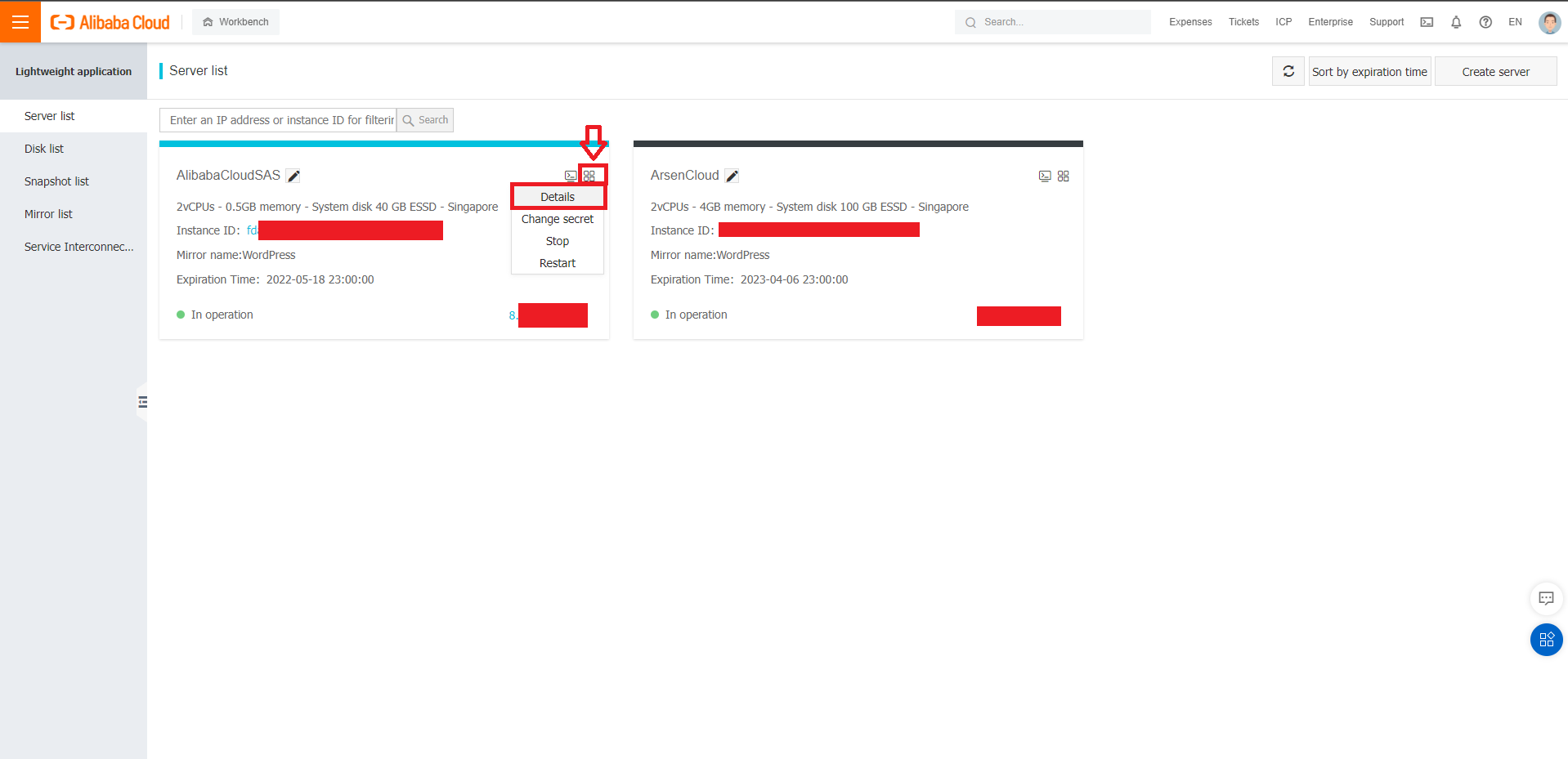Open the Support menu

[1387, 22]
